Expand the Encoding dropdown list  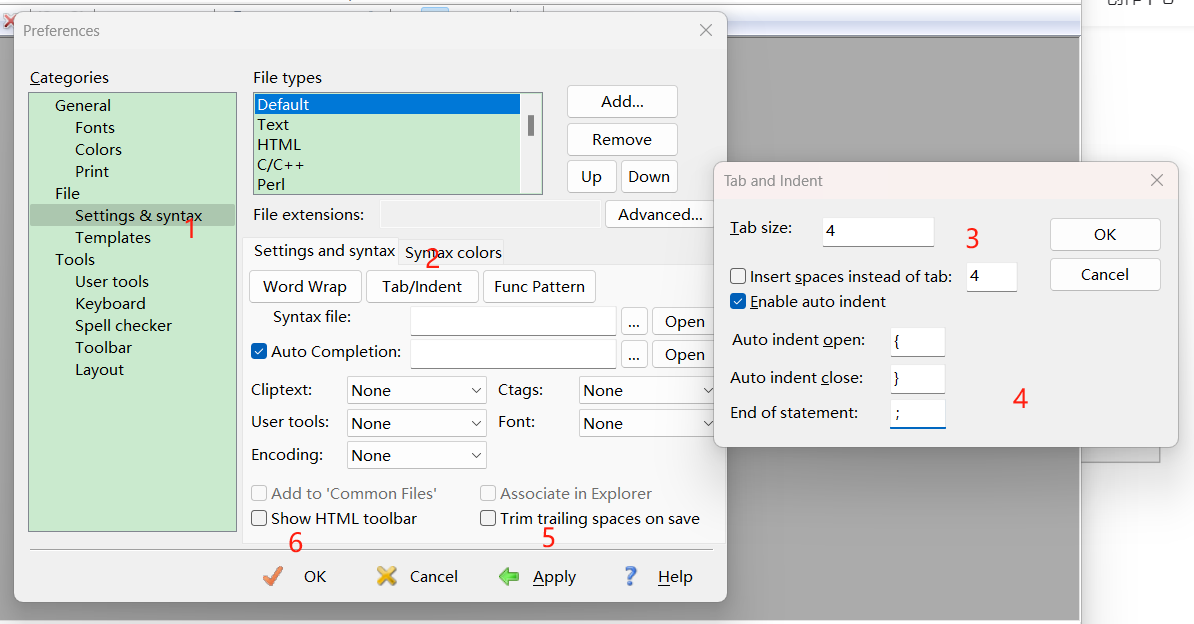coord(416,455)
